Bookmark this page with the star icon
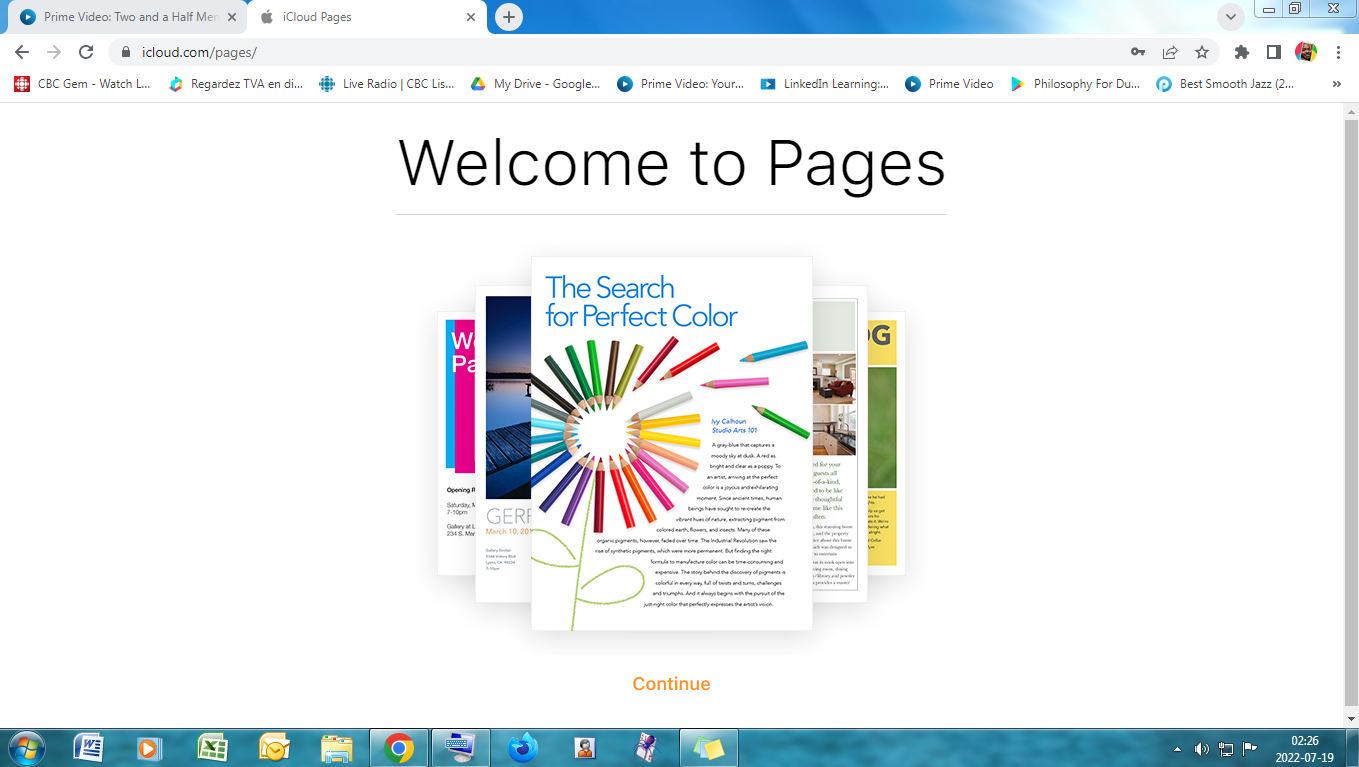 tap(1202, 52)
